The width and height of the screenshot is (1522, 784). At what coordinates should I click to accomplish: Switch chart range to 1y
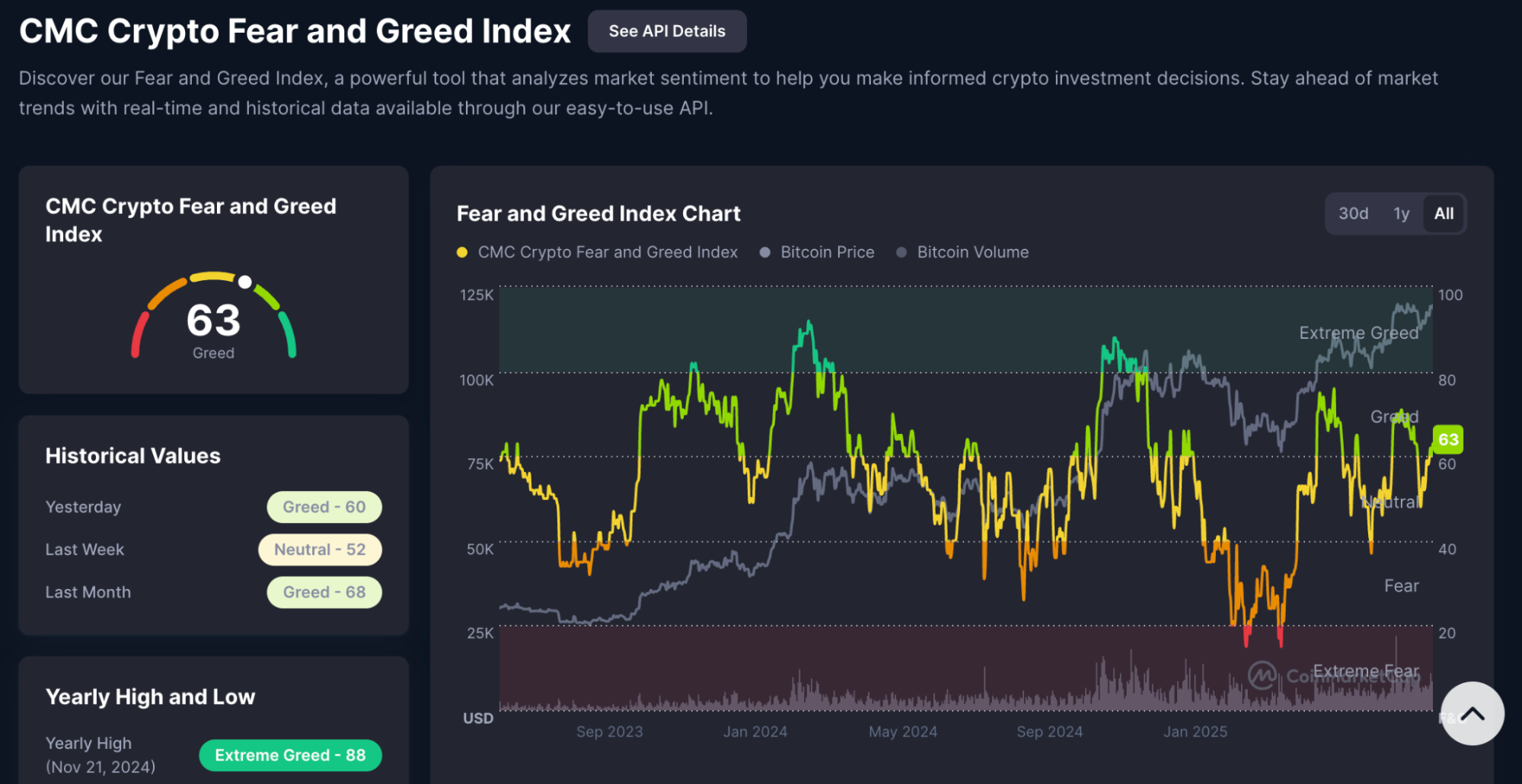(x=1401, y=214)
